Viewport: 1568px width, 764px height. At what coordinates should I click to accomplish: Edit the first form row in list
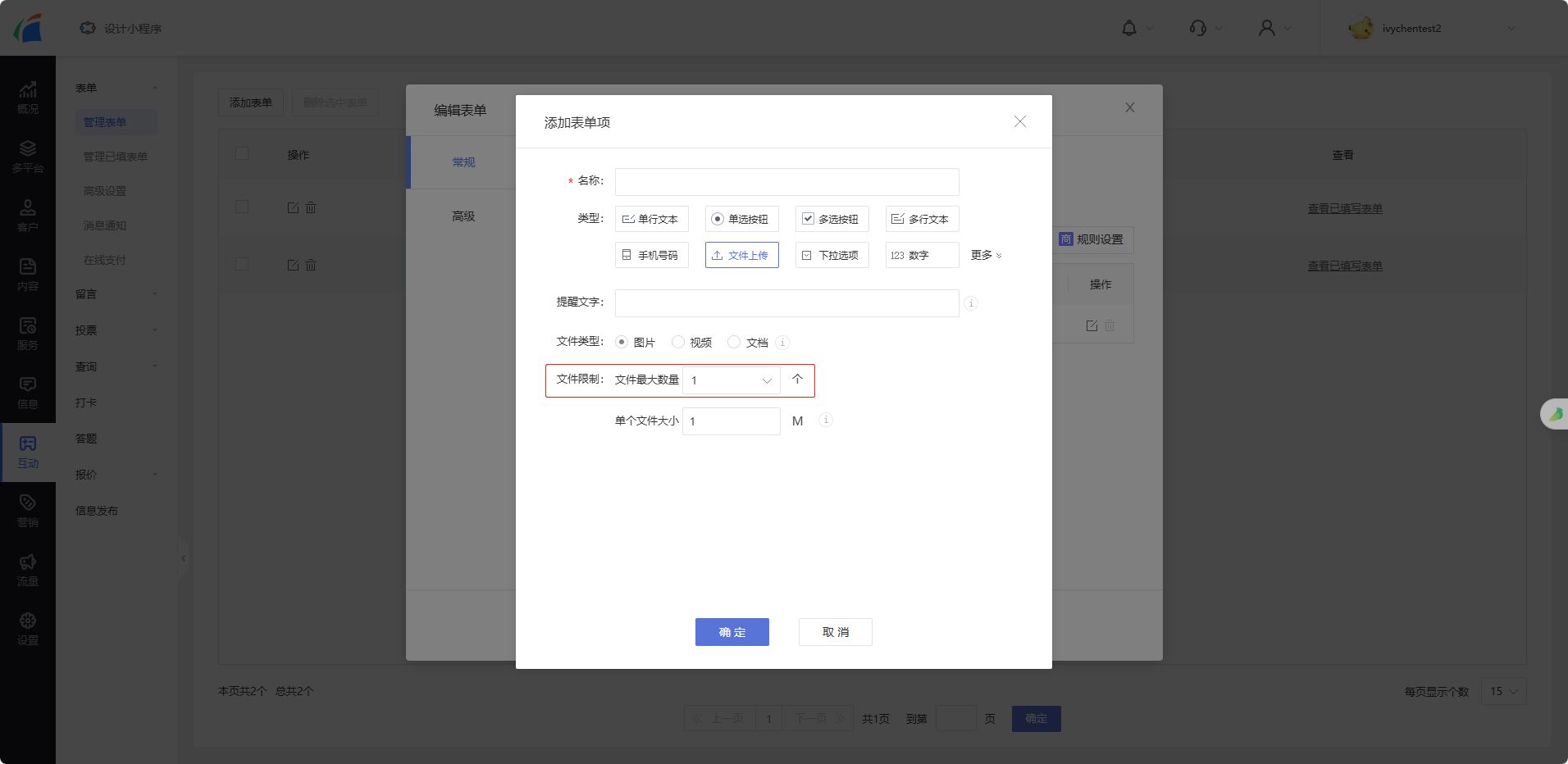click(293, 207)
